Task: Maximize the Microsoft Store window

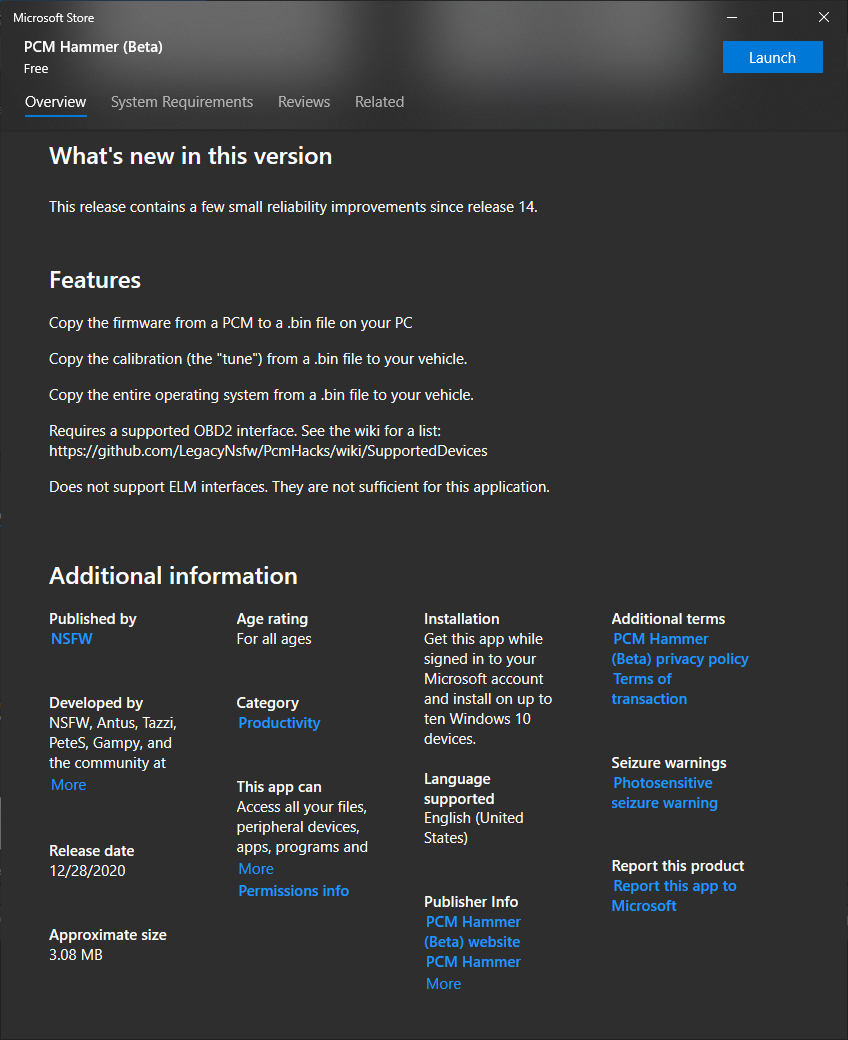Action: click(778, 17)
